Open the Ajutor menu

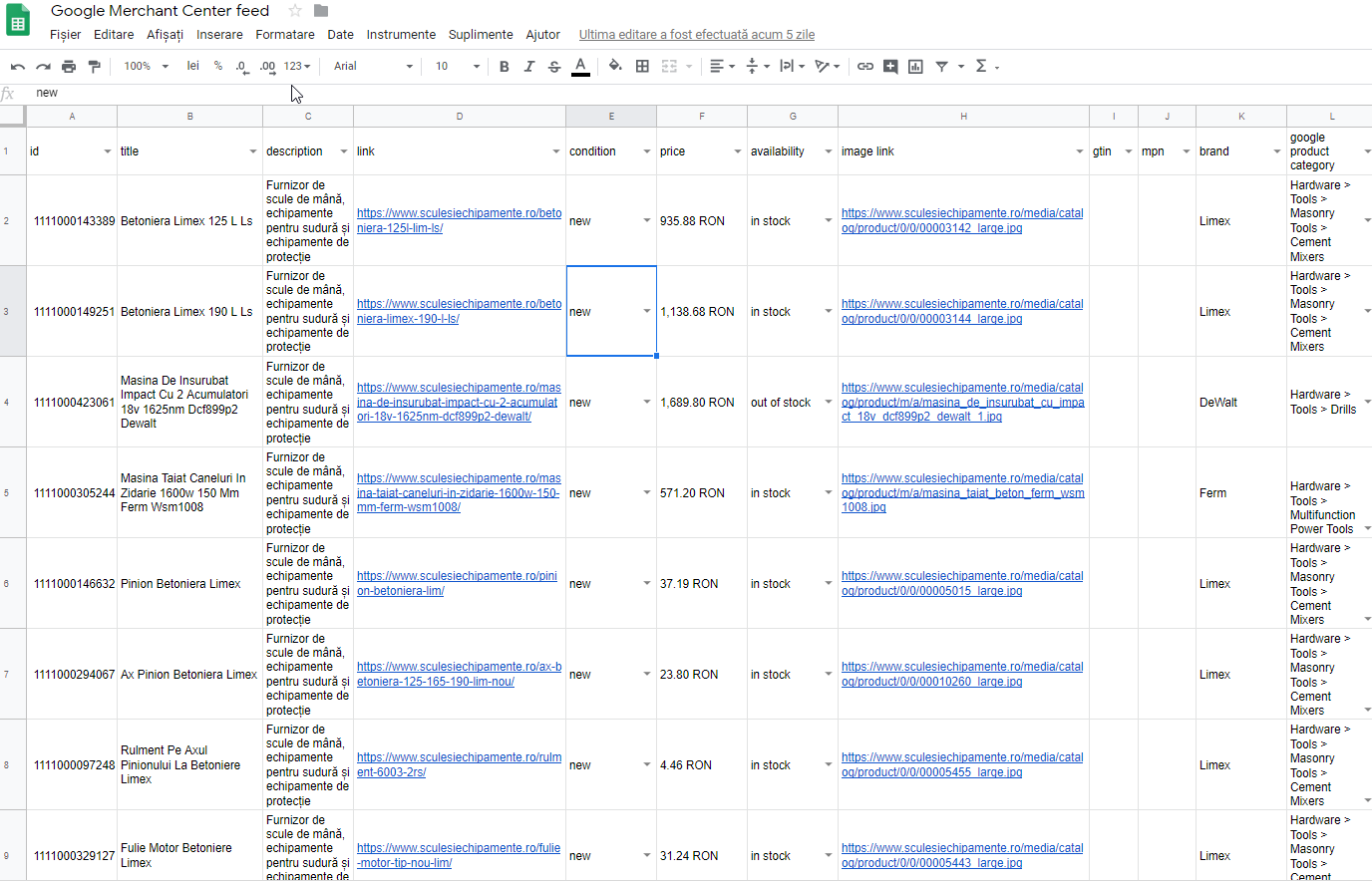(543, 35)
